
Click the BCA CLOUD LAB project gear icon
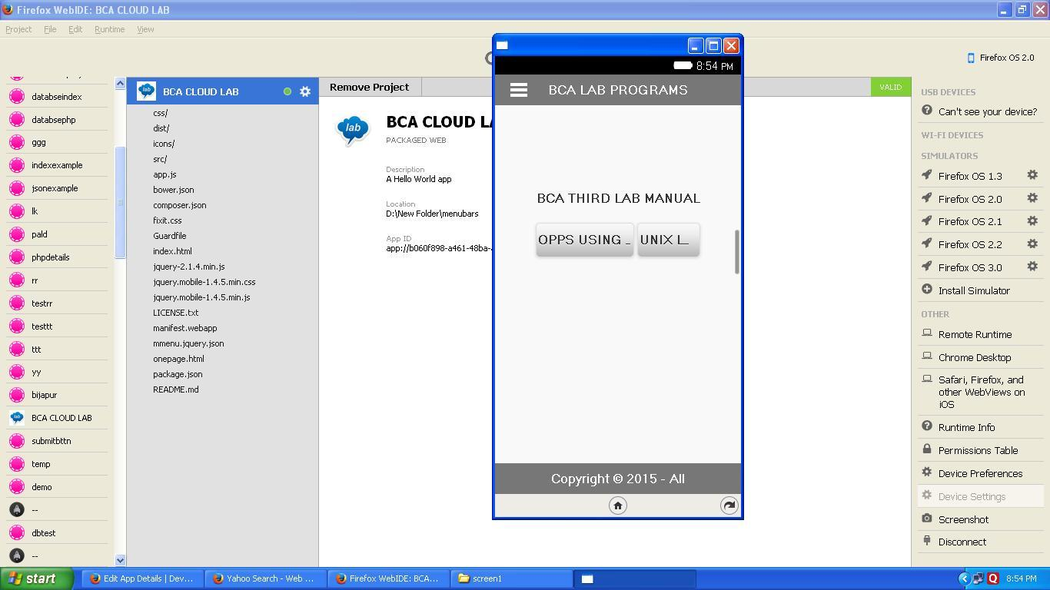(x=305, y=91)
